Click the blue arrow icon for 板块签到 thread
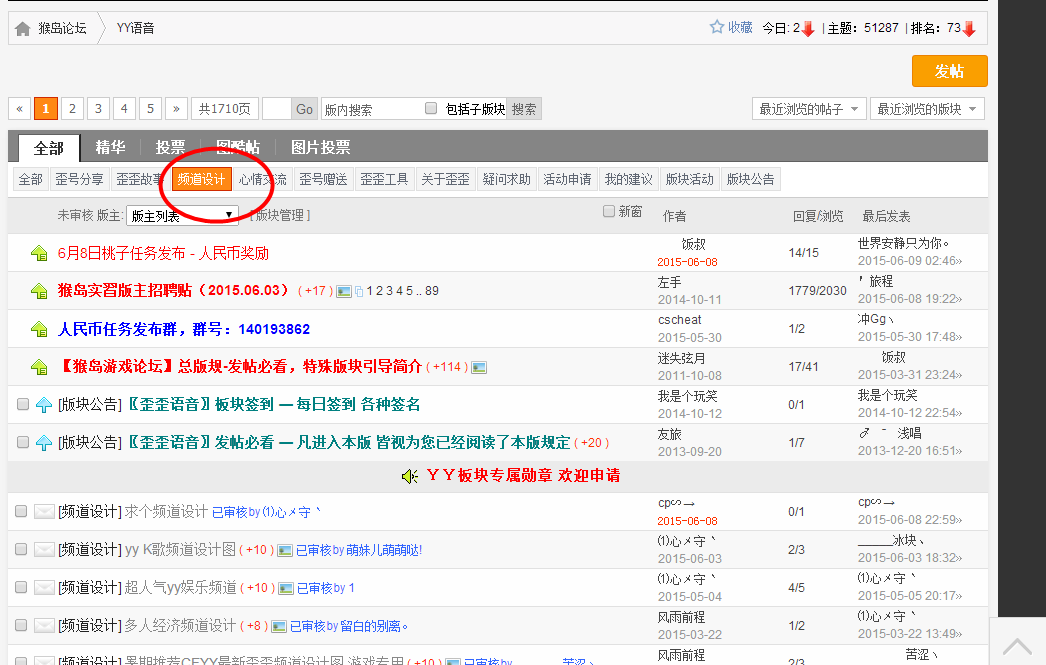The image size is (1046, 665). 44,405
